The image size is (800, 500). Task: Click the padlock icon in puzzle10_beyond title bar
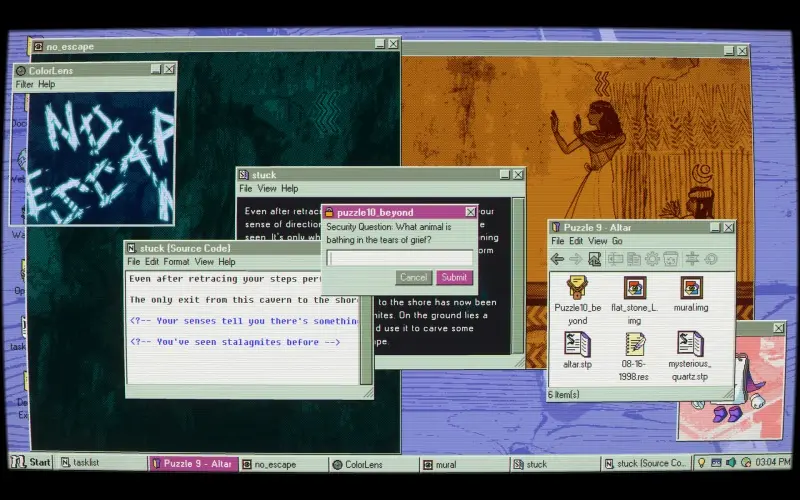coord(329,212)
